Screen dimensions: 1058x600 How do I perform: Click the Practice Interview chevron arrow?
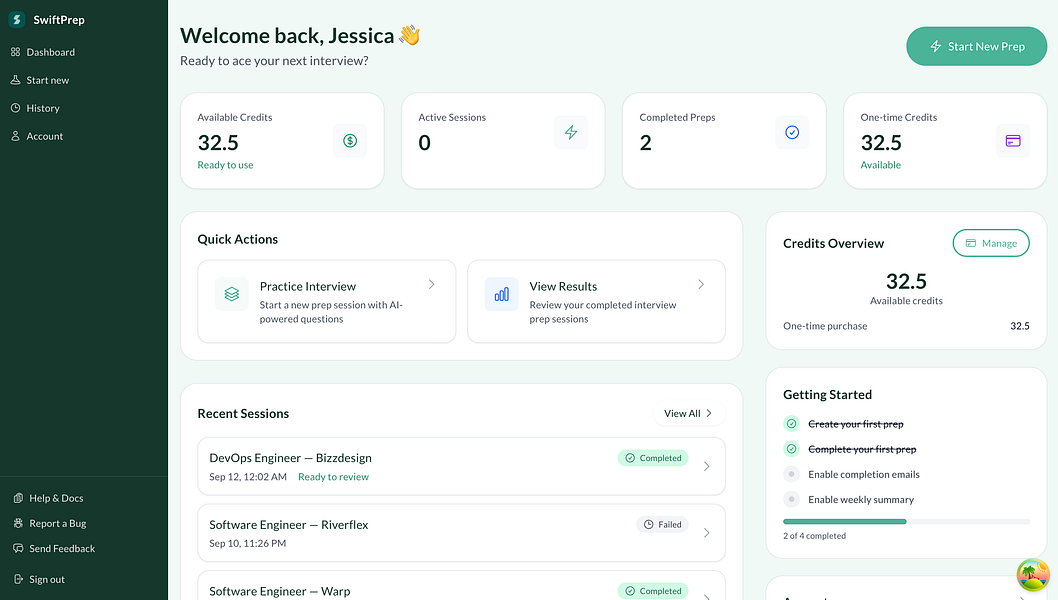(x=431, y=284)
